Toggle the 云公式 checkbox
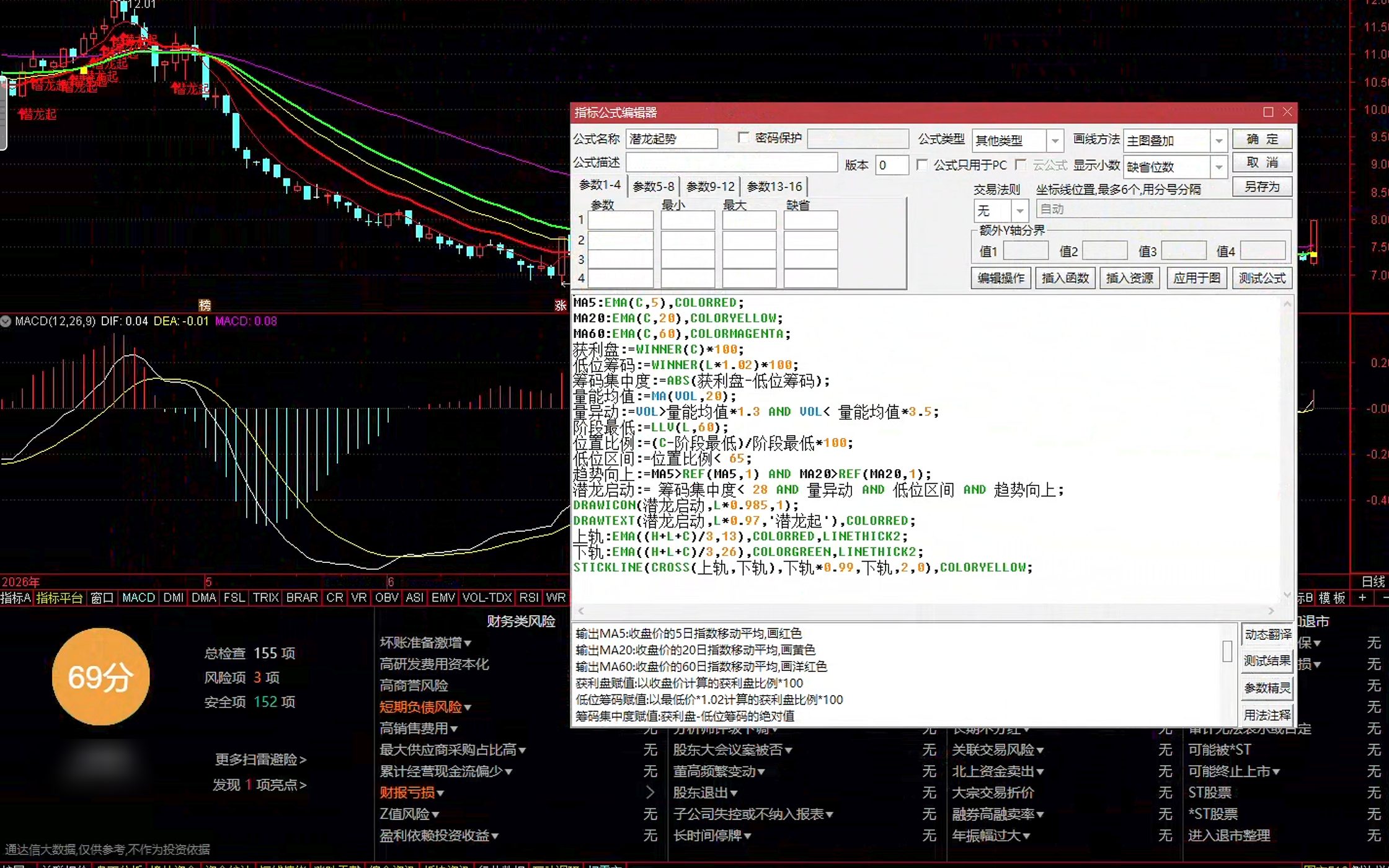 (1021, 165)
